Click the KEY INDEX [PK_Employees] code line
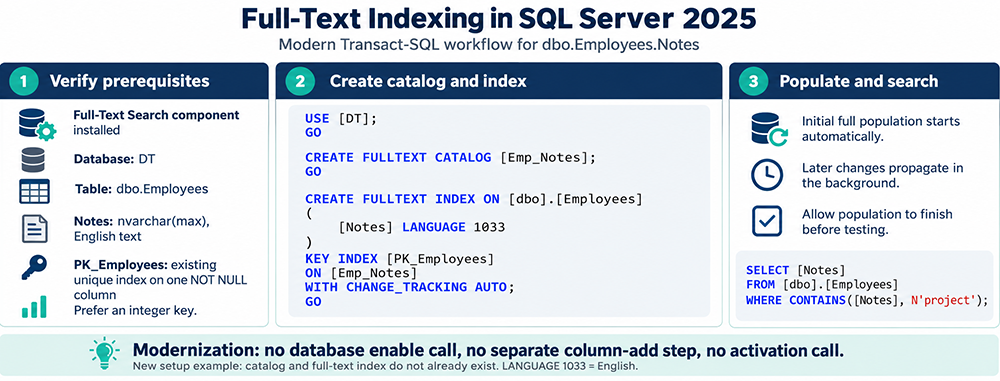Viewport: 1000px width, 381px height. pyautogui.click(x=399, y=258)
